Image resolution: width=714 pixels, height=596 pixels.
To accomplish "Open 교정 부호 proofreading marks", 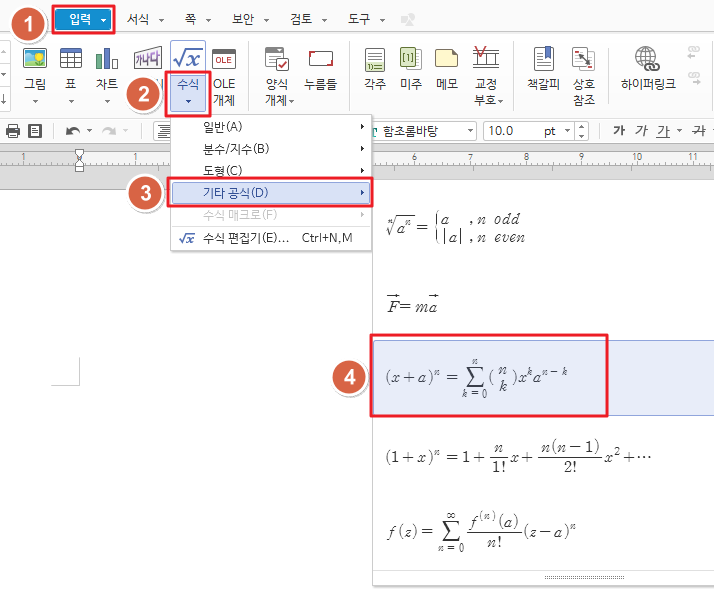I will (x=485, y=58).
